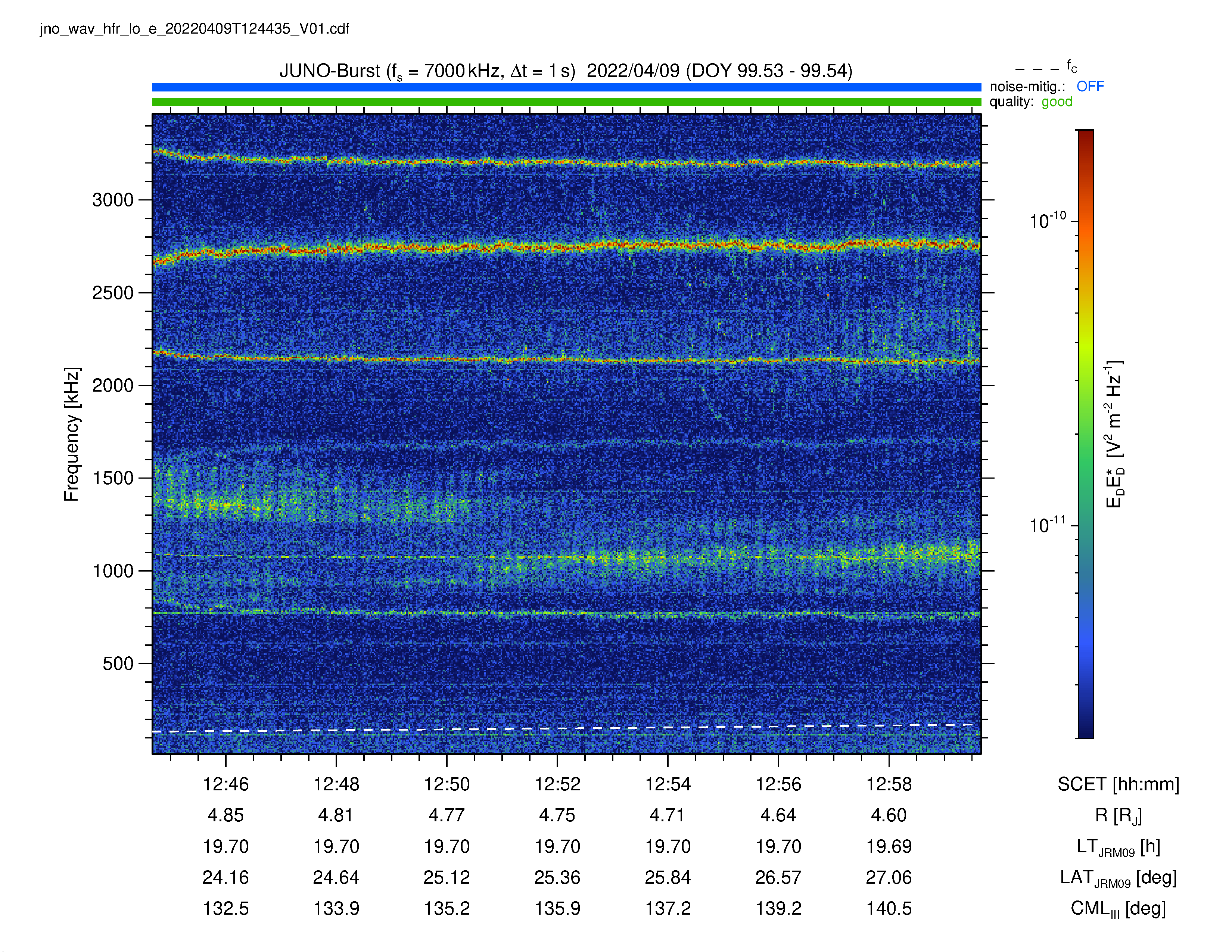
Task: Click the 12:46 time tick label
Action: (x=225, y=784)
